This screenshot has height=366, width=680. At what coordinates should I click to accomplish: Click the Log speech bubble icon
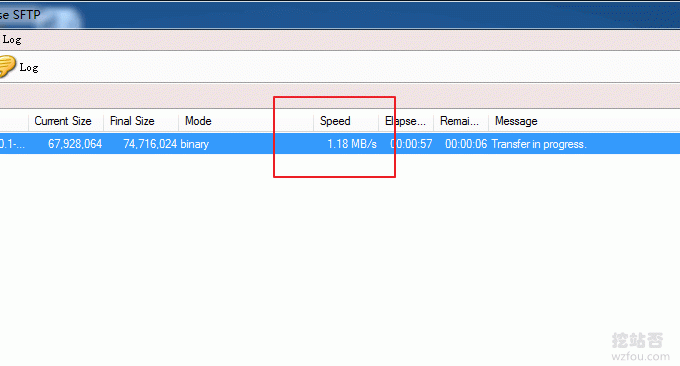(x=7, y=67)
